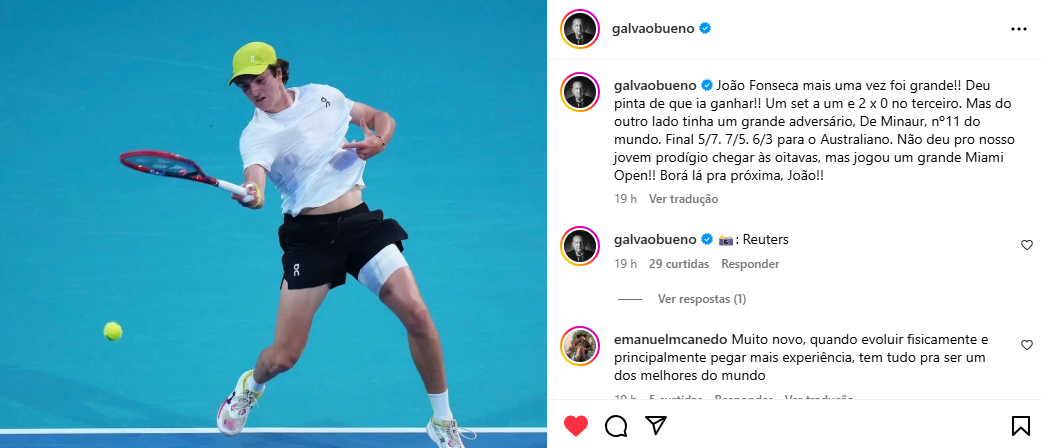Expand replies with Ver respostas (1)
This screenshot has width=1041, height=448.
tap(702, 299)
